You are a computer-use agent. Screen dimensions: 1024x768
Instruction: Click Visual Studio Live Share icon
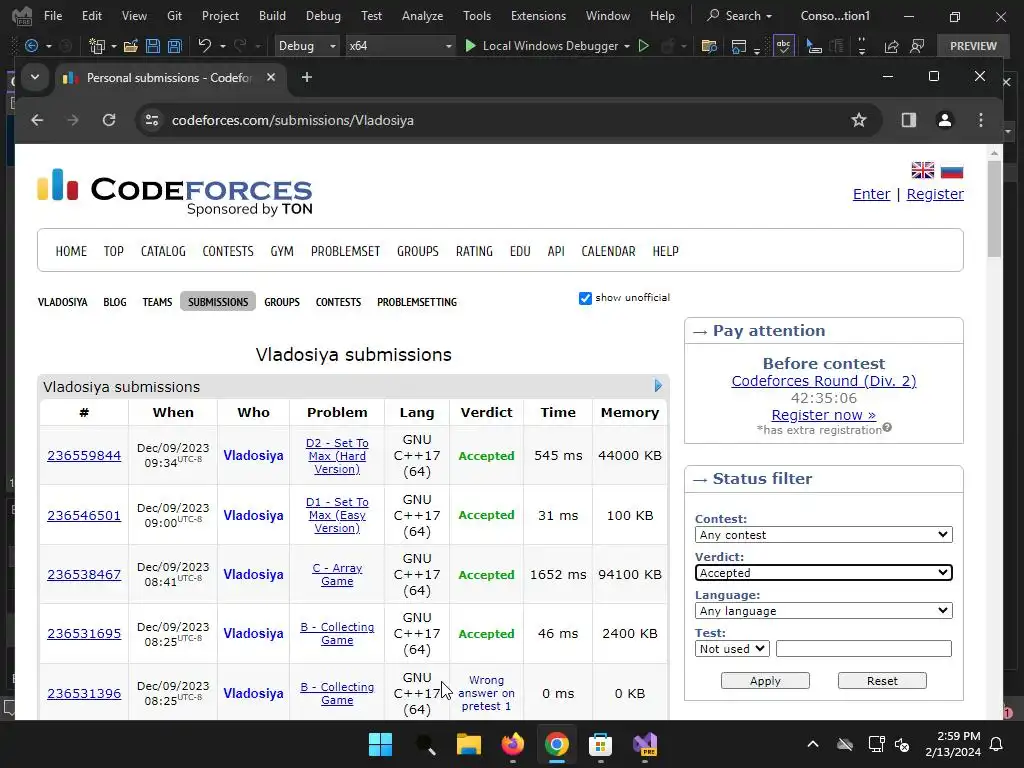[891, 46]
